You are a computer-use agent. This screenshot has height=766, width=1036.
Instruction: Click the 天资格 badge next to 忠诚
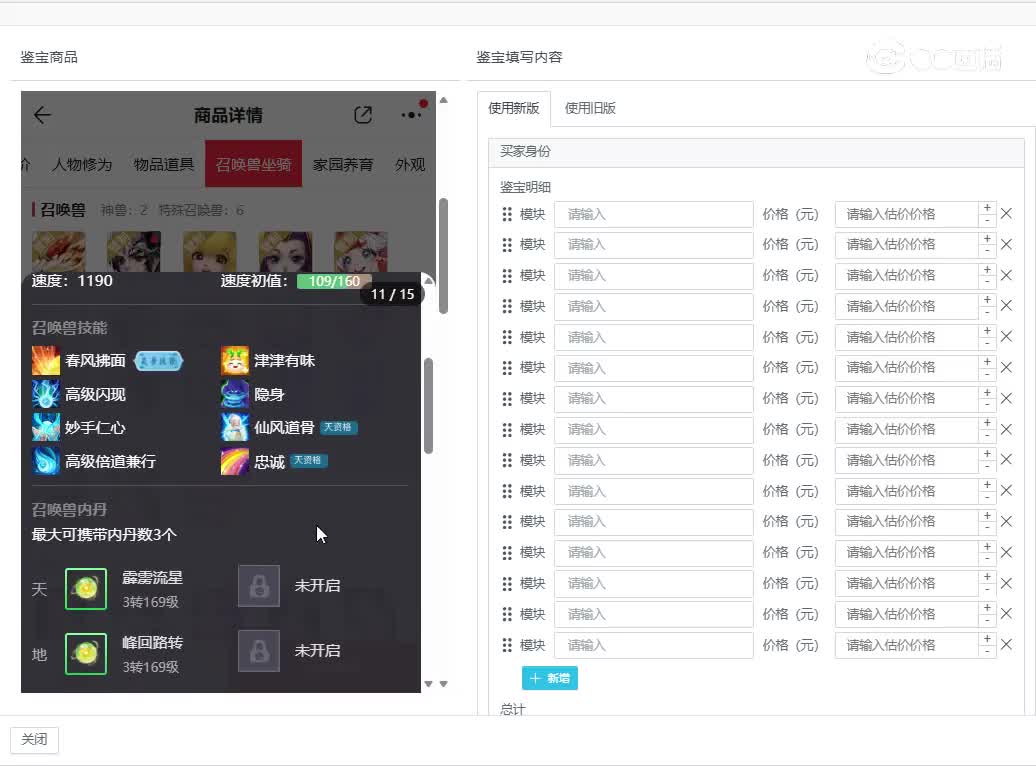coord(309,460)
